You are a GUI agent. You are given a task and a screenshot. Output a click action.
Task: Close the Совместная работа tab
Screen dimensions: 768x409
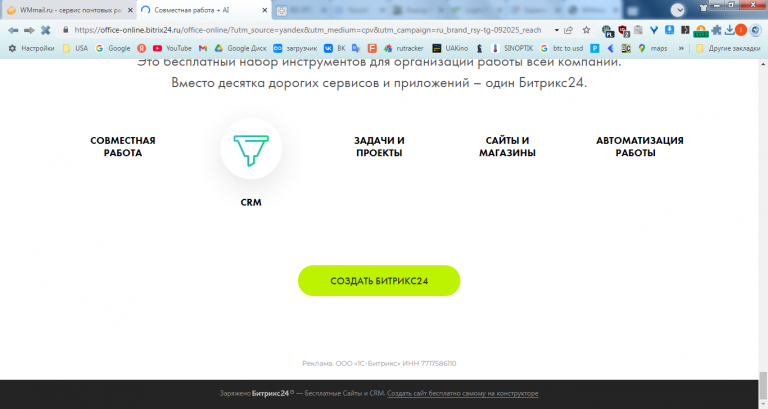point(264,10)
